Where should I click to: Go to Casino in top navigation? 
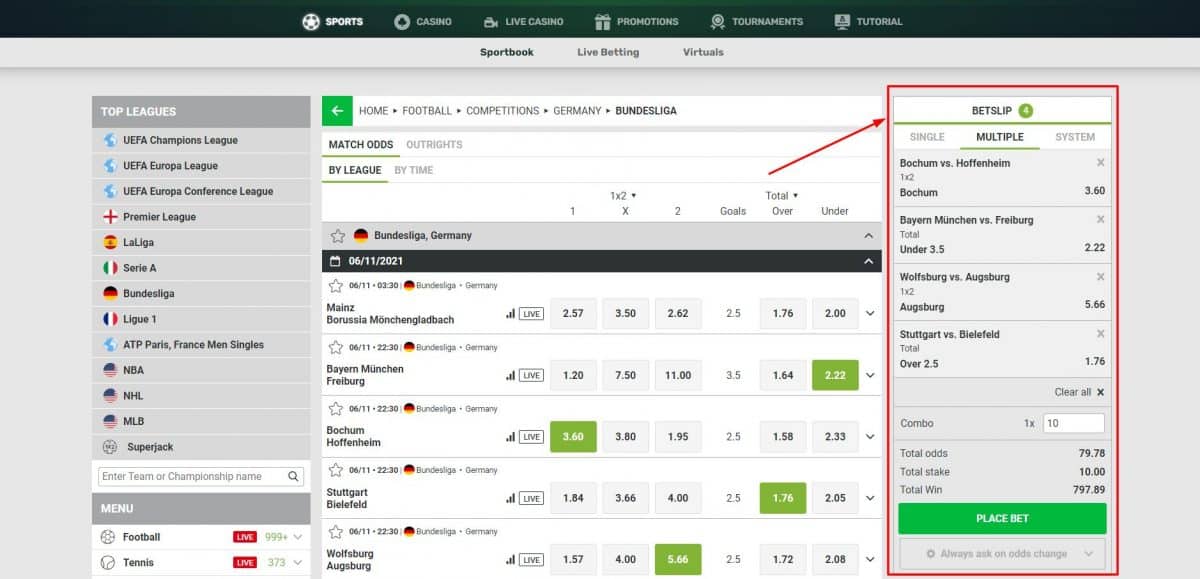(423, 21)
